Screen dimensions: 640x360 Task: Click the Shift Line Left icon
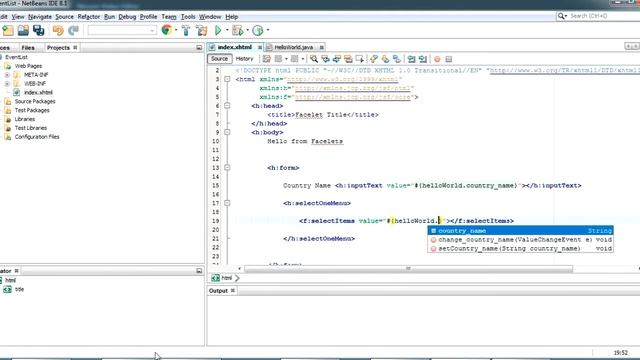click(x=411, y=59)
